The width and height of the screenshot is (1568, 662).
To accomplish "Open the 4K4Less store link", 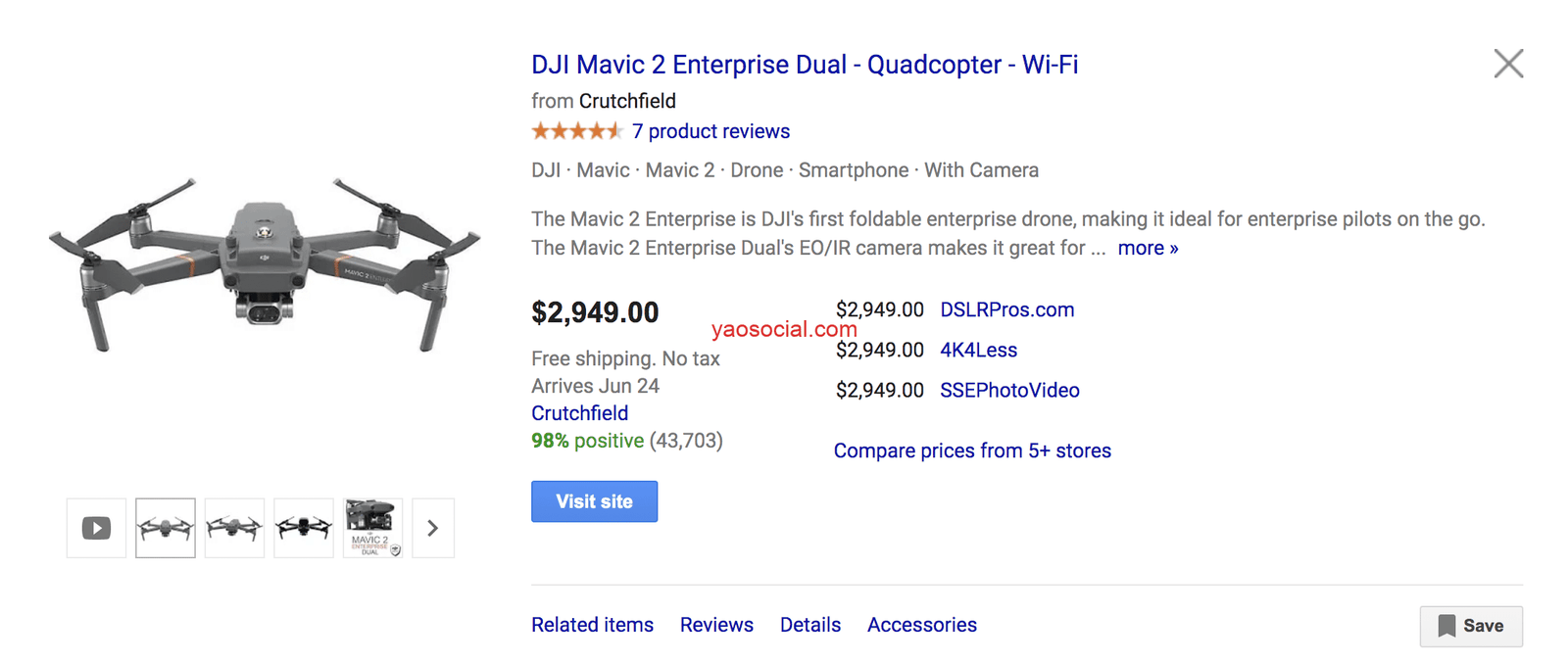I will pos(978,350).
